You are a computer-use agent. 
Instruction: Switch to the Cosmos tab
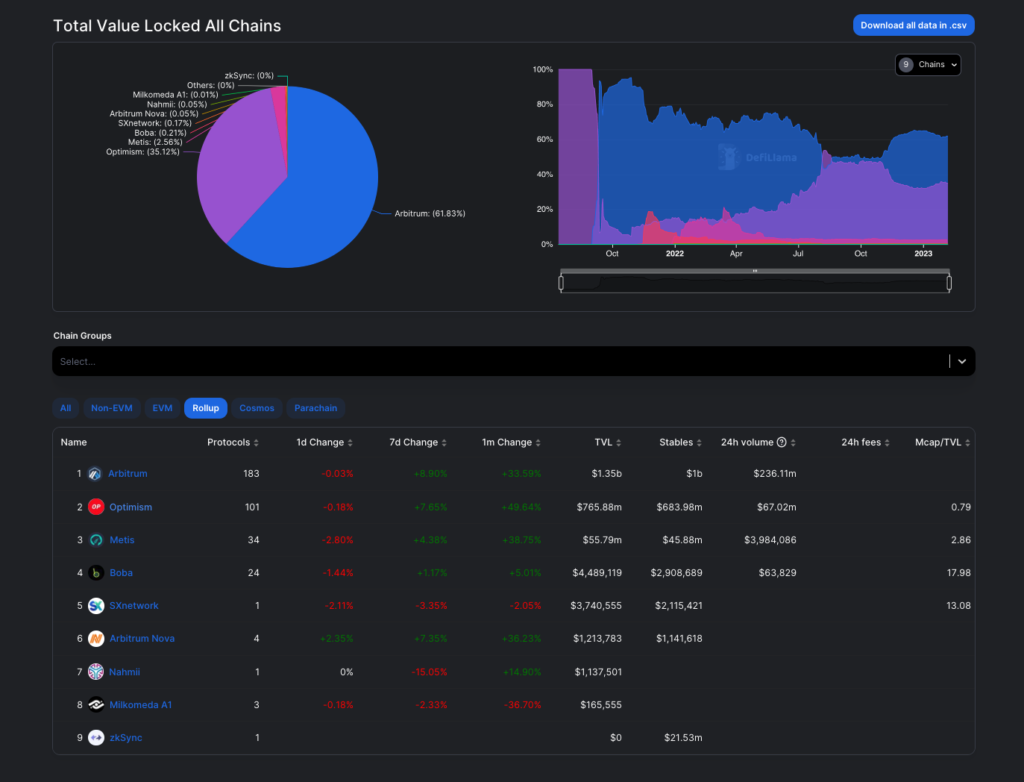tap(257, 408)
